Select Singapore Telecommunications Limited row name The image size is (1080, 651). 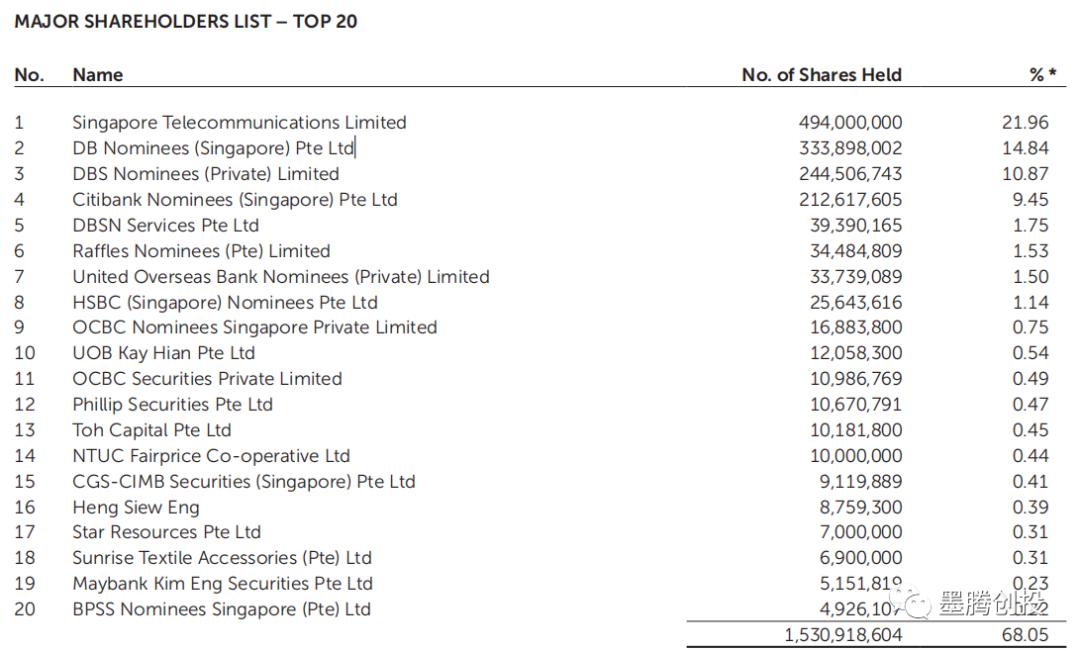[239, 123]
